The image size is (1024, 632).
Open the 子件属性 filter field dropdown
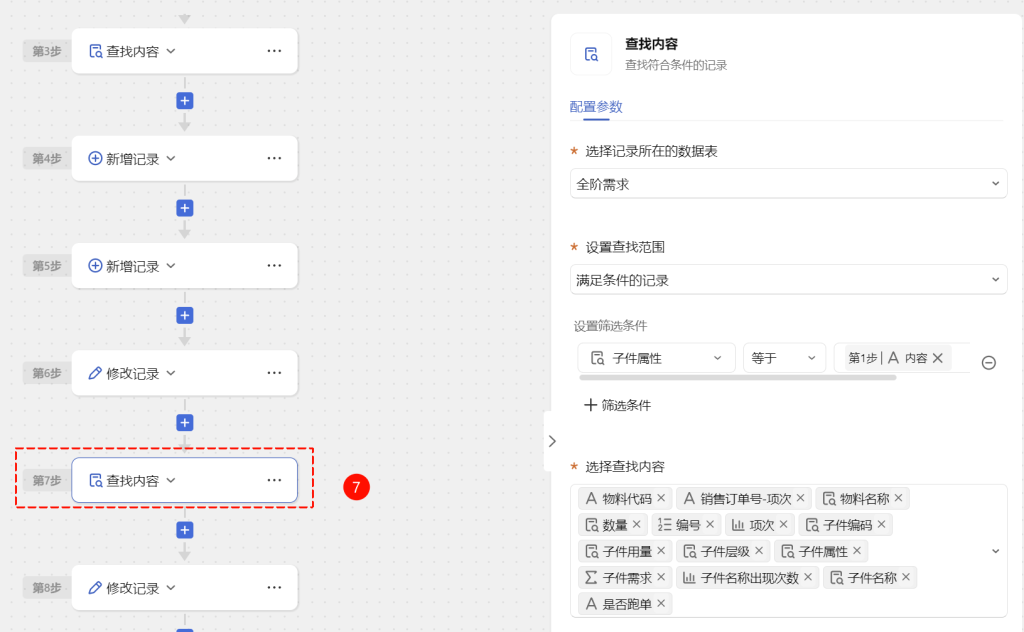click(x=656, y=358)
